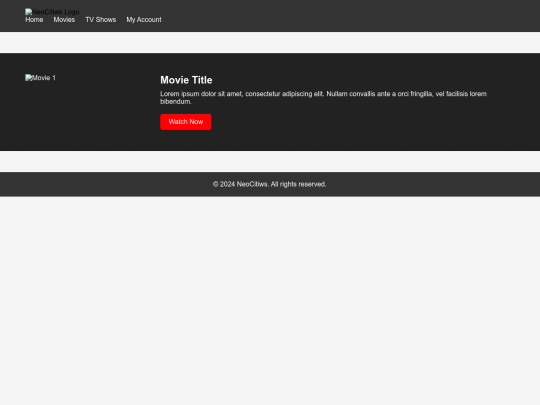Click the Movie Title heading
The width and height of the screenshot is (540, 405).
coord(186,80)
